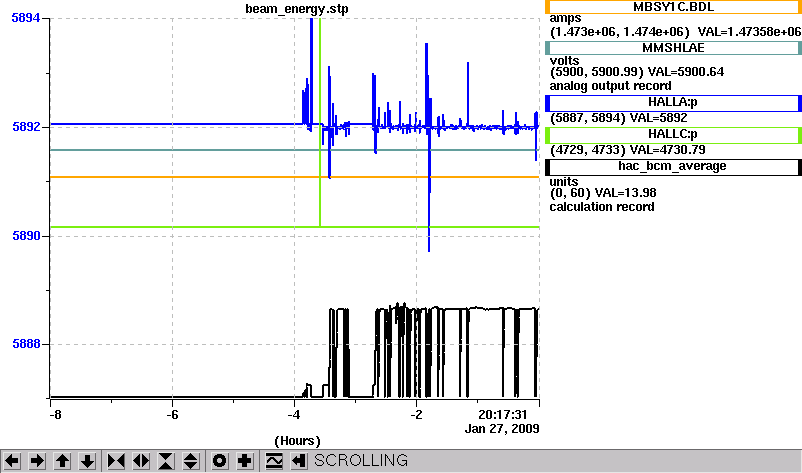Click the -6 hours x-axis tick label
The image size is (802, 473).
click(x=172, y=415)
